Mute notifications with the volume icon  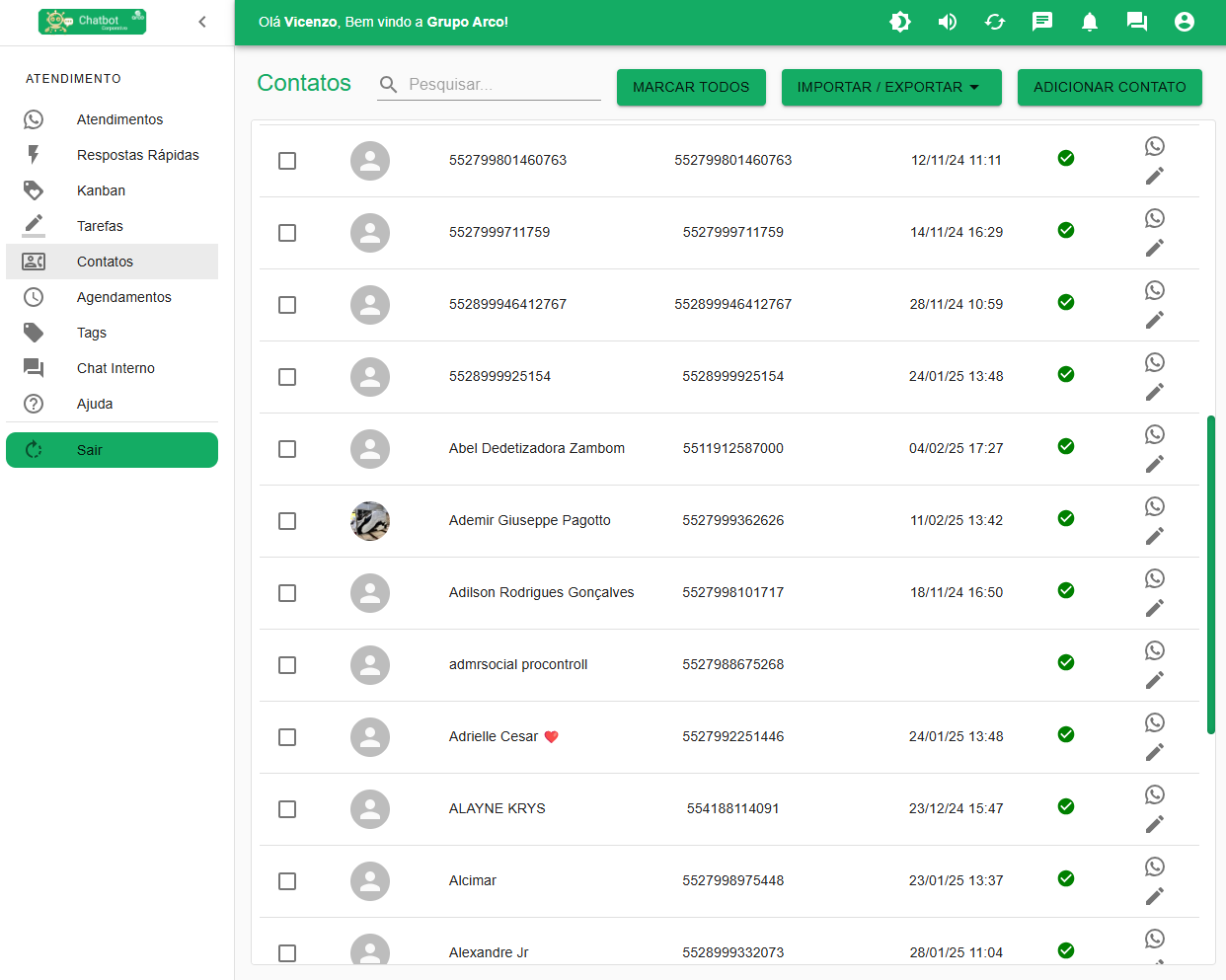coord(947,22)
